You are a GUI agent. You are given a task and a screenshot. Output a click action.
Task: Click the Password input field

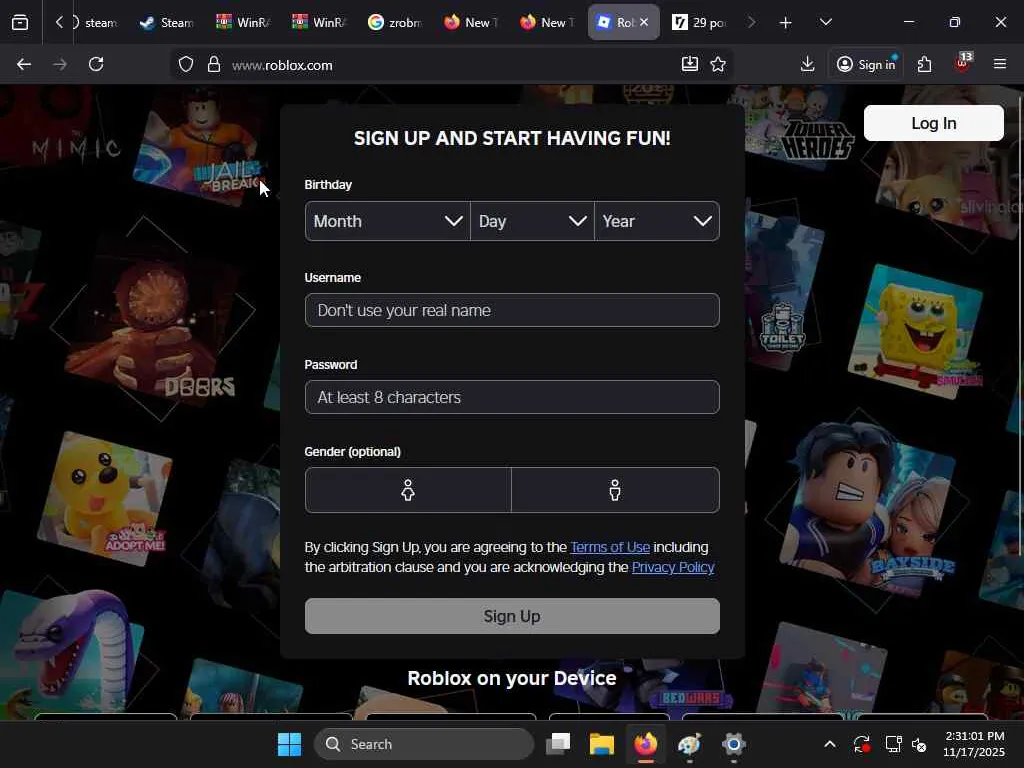click(512, 397)
